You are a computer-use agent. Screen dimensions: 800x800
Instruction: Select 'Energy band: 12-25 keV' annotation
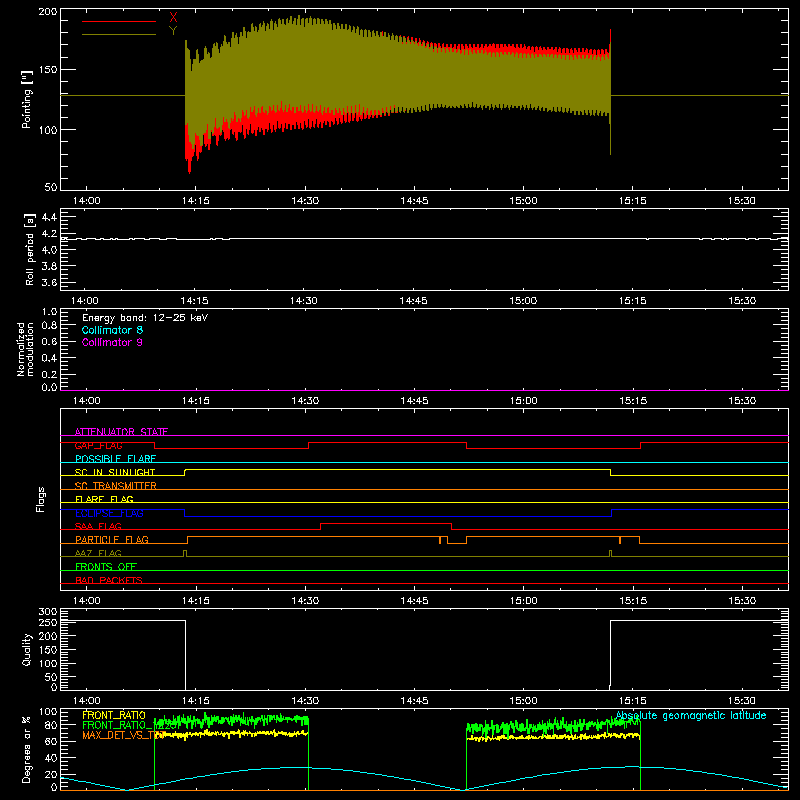(145, 318)
